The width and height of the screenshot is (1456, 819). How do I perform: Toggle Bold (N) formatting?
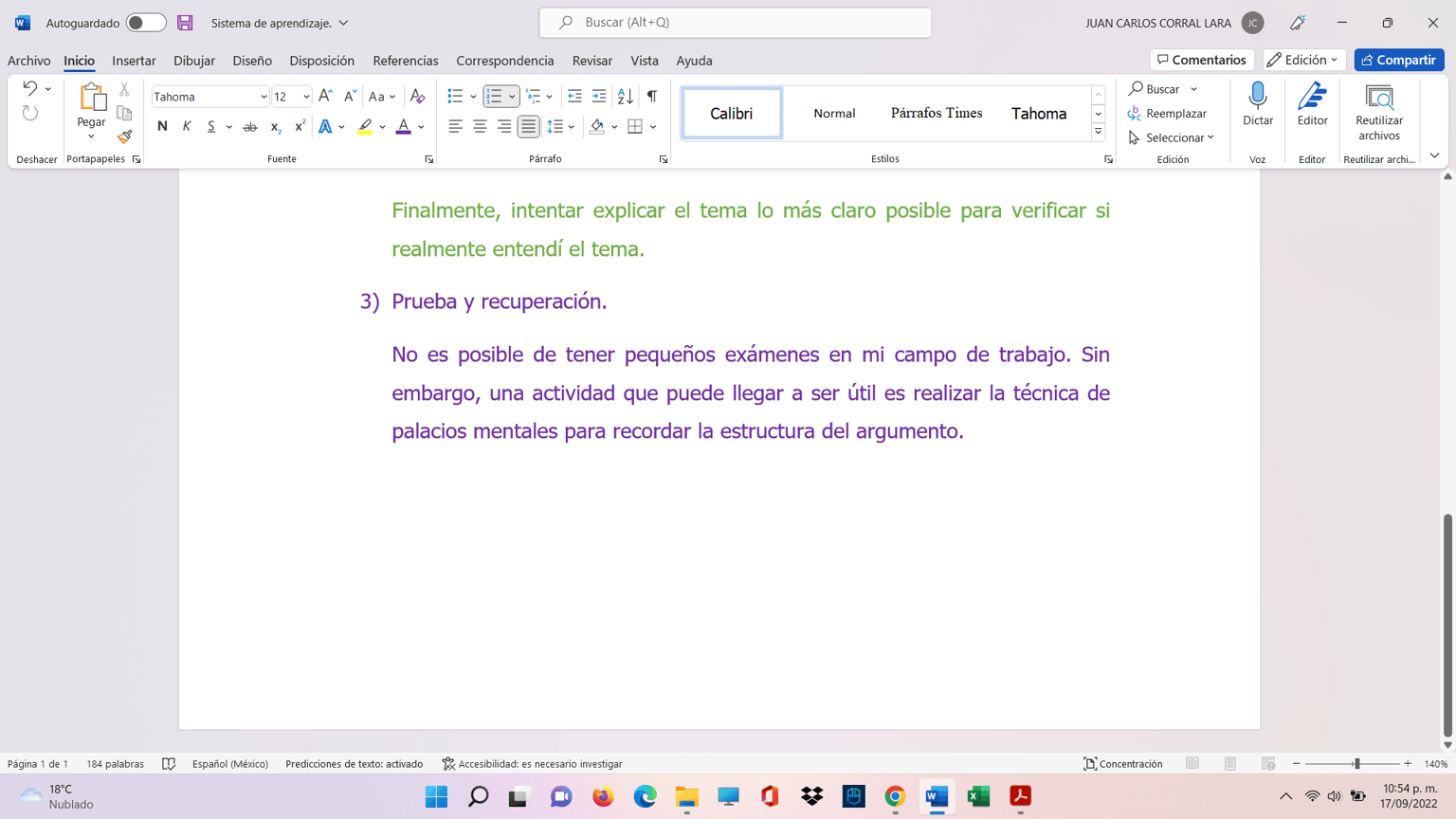[x=162, y=126]
